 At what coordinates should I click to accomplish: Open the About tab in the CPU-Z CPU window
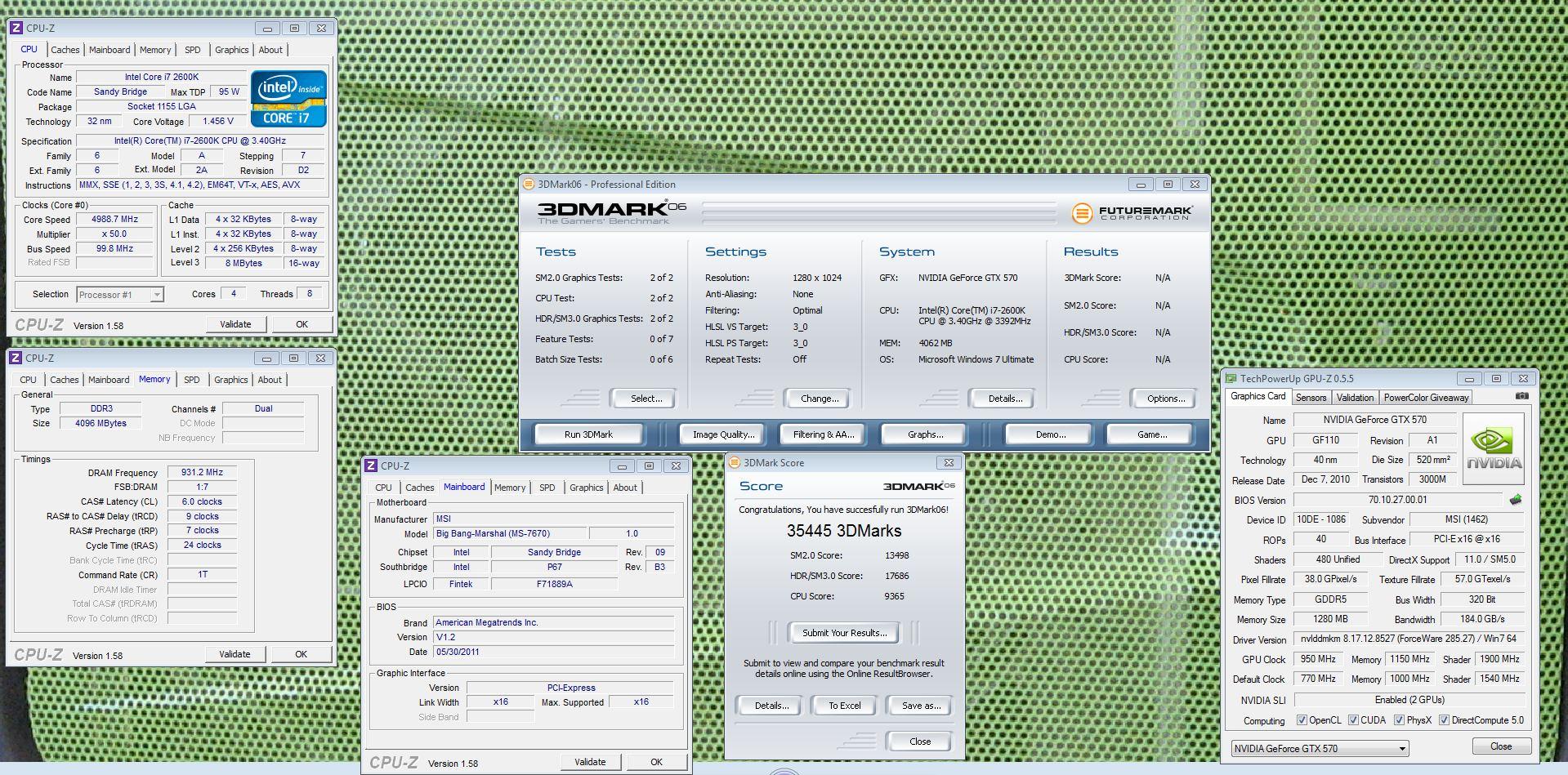270,50
